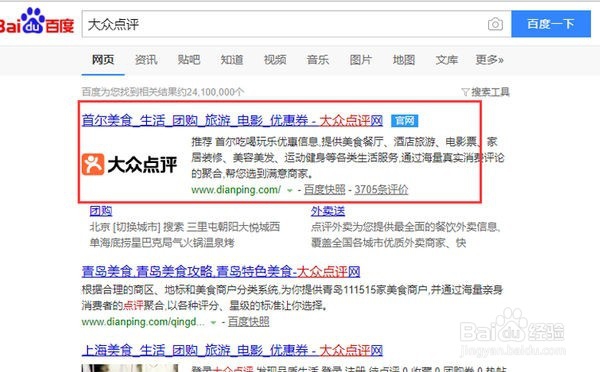Click the 百度一下 search button
The height and width of the screenshot is (372, 600).
(551, 24)
